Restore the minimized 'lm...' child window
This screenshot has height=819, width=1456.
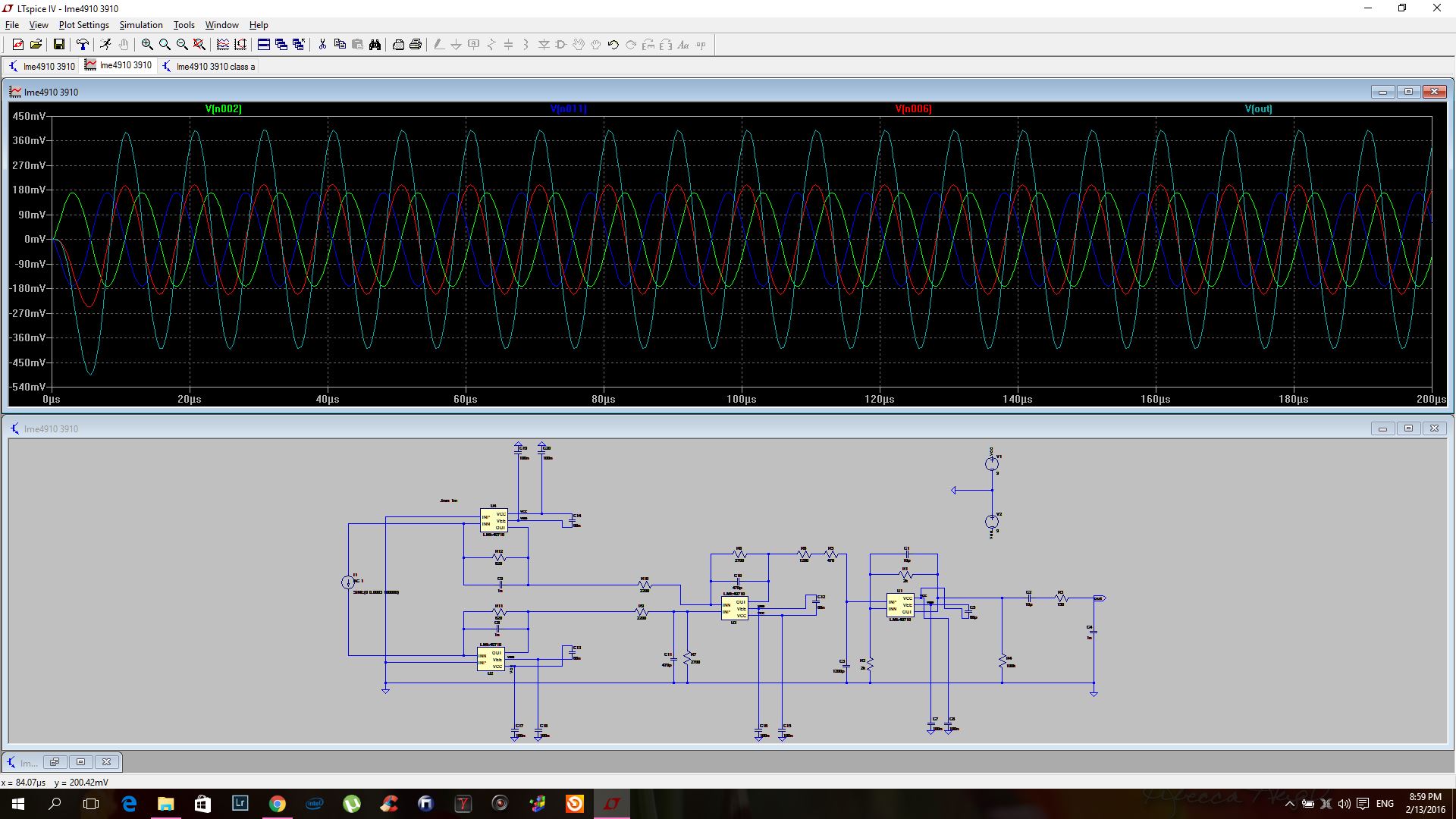click(55, 762)
